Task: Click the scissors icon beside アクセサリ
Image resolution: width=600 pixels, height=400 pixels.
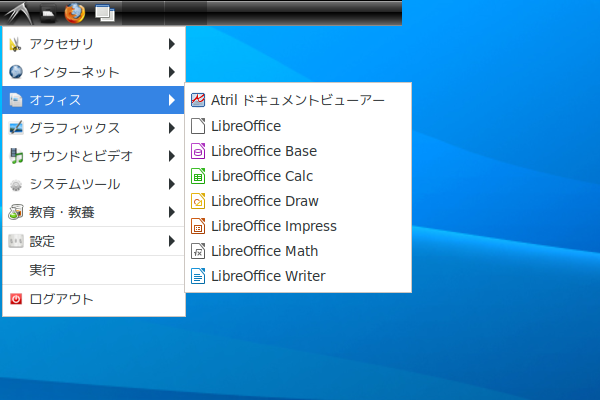Action: pos(16,44)
